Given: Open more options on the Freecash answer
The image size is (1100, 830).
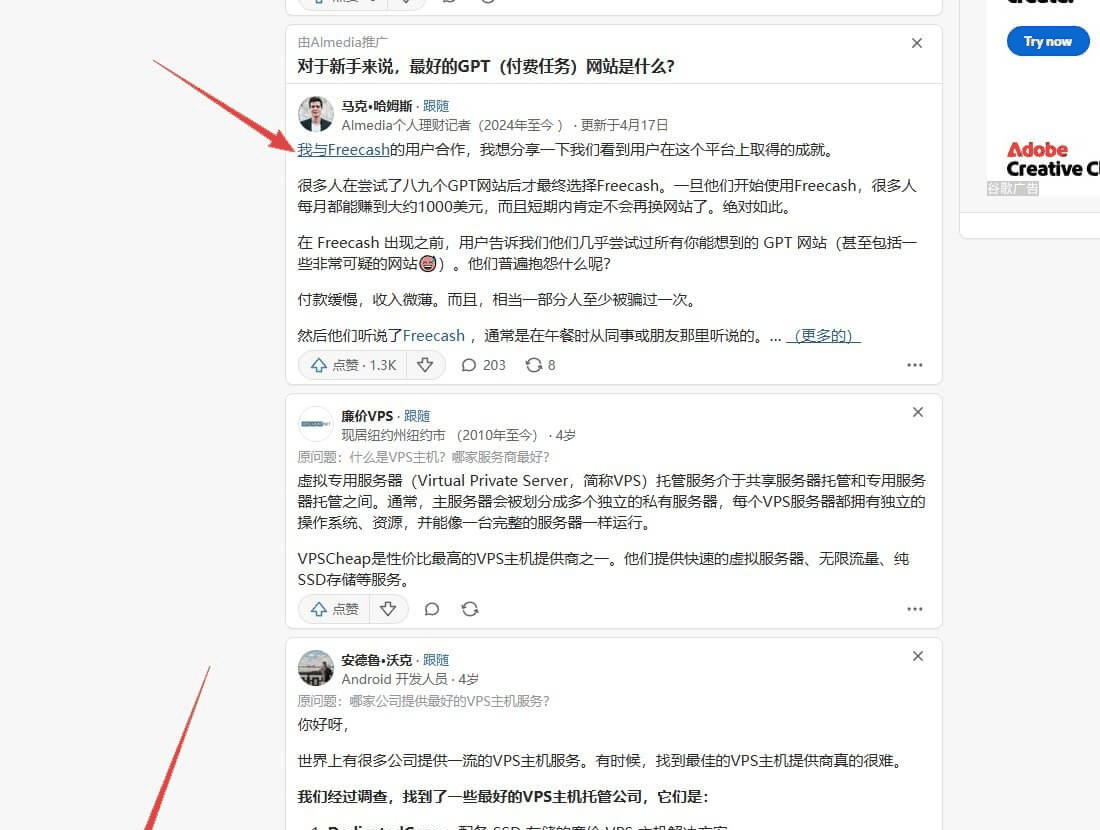Looking at the screenshot, I should (x=914, y=365).
